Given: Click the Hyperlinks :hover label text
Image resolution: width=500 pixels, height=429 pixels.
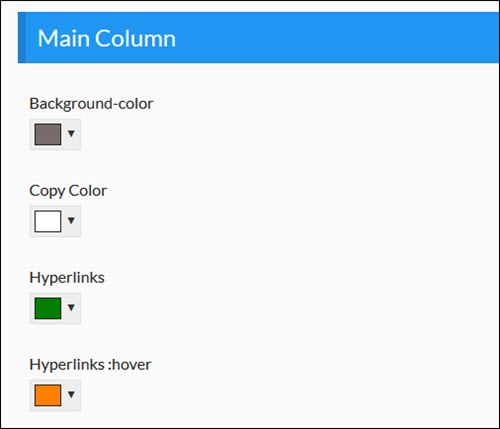Looking at the screenshot, I should click(90, 365).
